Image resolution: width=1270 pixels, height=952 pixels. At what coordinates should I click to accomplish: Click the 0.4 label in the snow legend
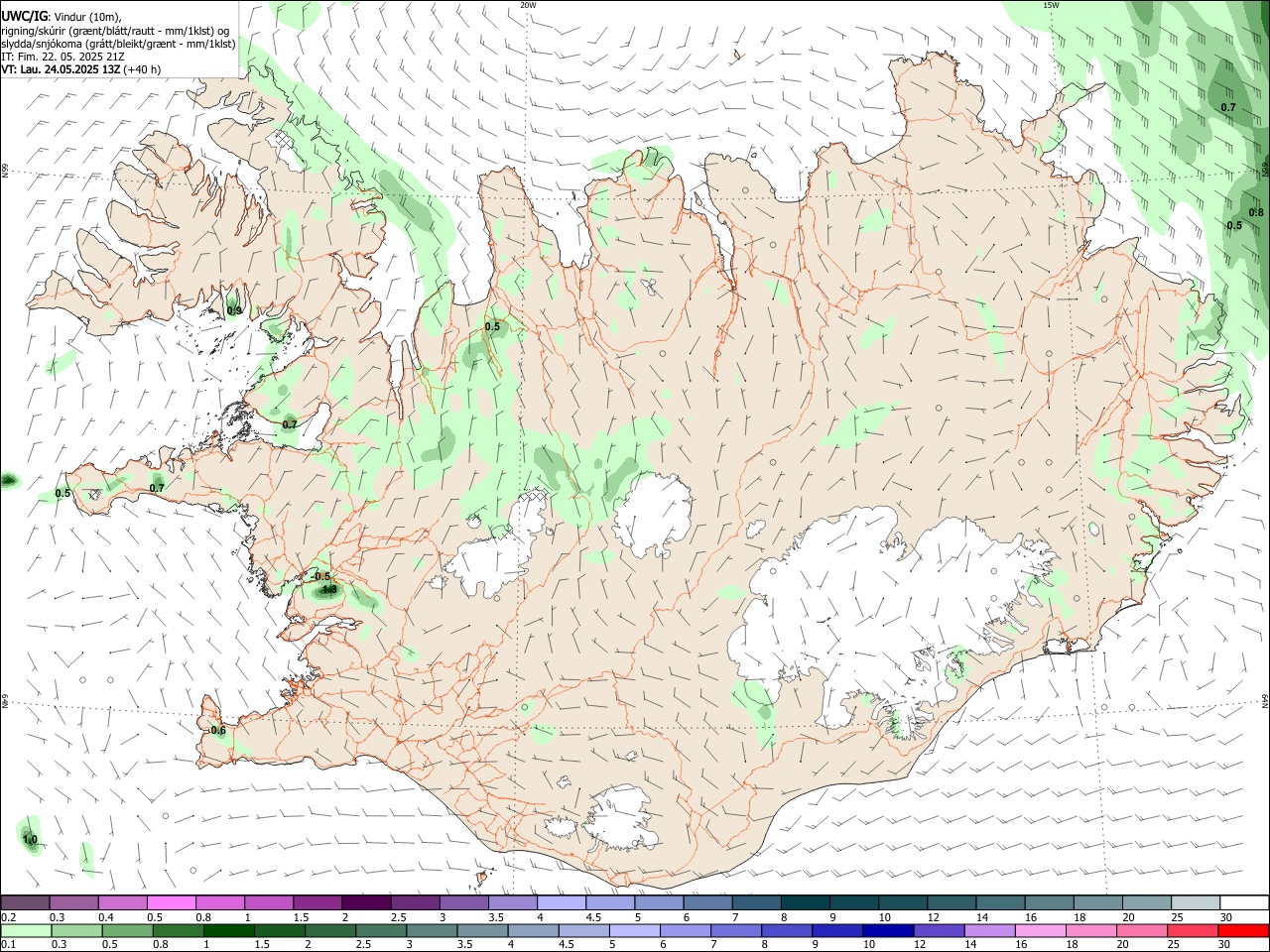click(106, 917)
